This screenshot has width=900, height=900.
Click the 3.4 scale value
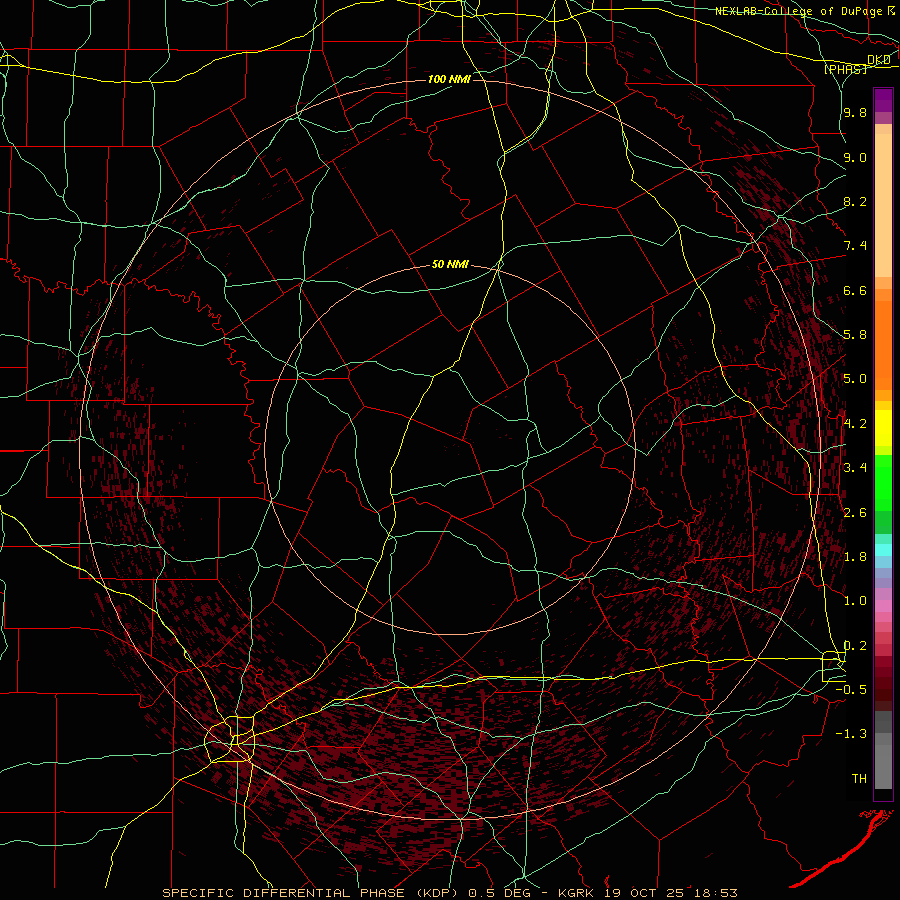click(x=855, y=468)
